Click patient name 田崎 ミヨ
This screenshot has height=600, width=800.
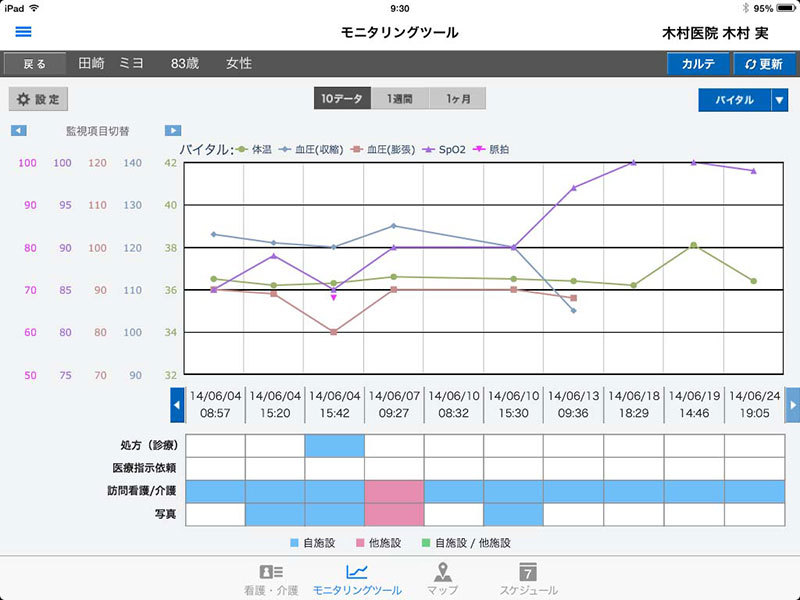coord(111,63)
